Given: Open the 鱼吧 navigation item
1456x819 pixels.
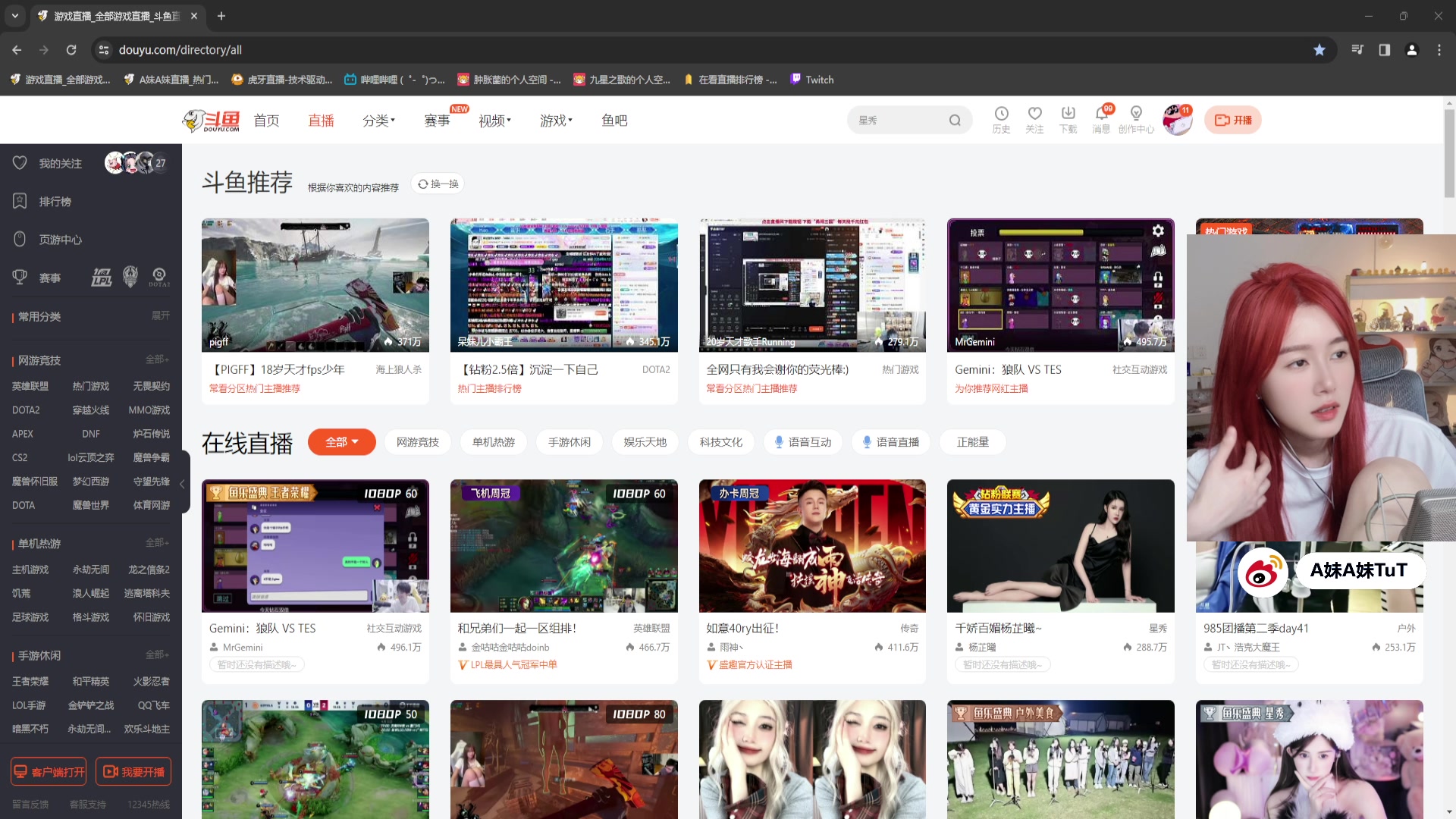Looking at the screenshot, I should 613,121.
